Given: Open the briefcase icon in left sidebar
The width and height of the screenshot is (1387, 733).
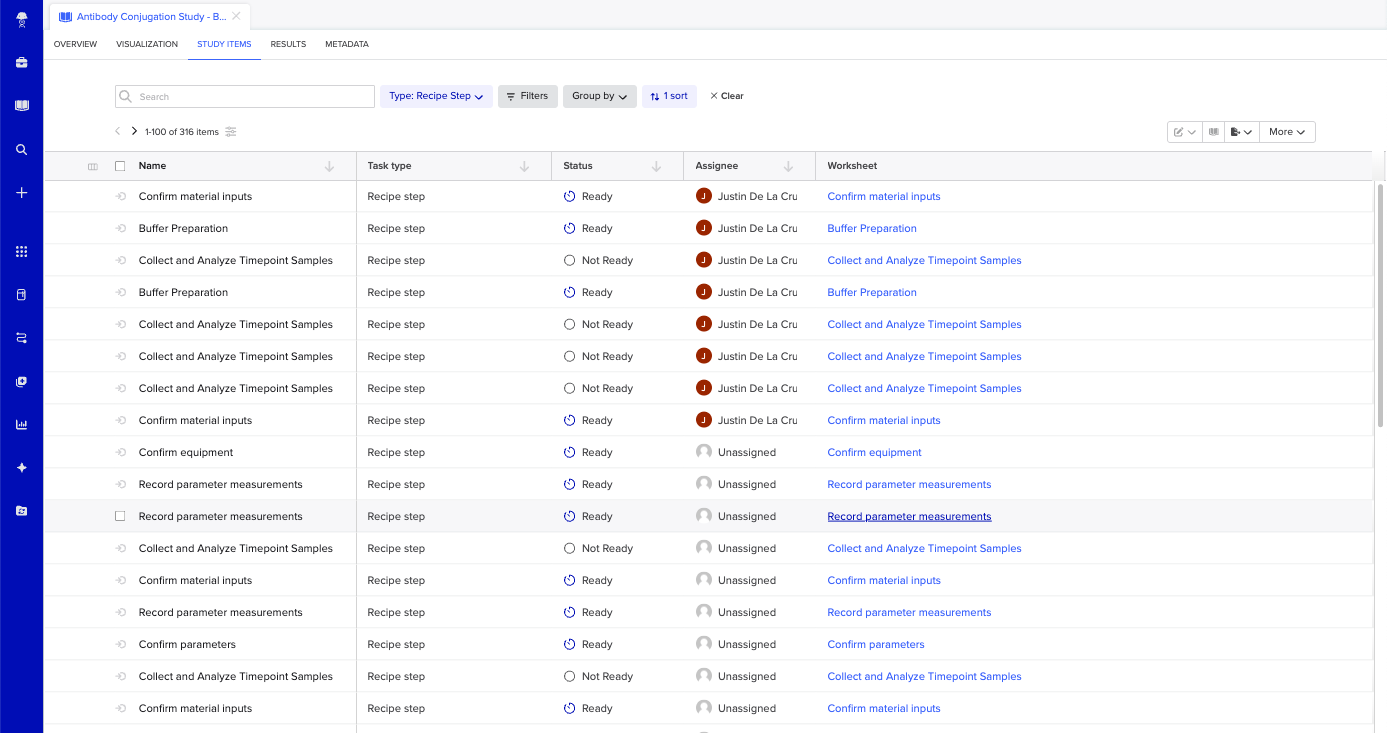Looking at the screenshot, I should (x=21, y=63).
